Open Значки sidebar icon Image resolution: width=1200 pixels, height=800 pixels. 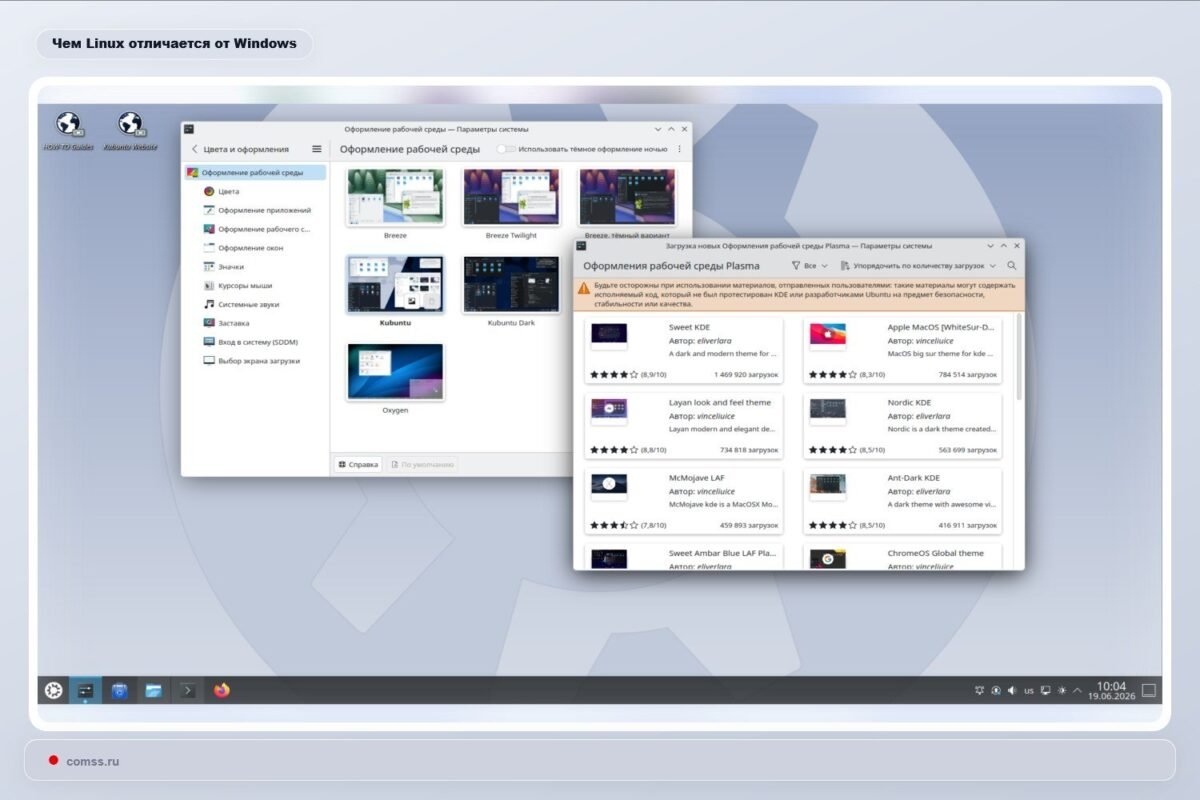(x=208, y=267)
